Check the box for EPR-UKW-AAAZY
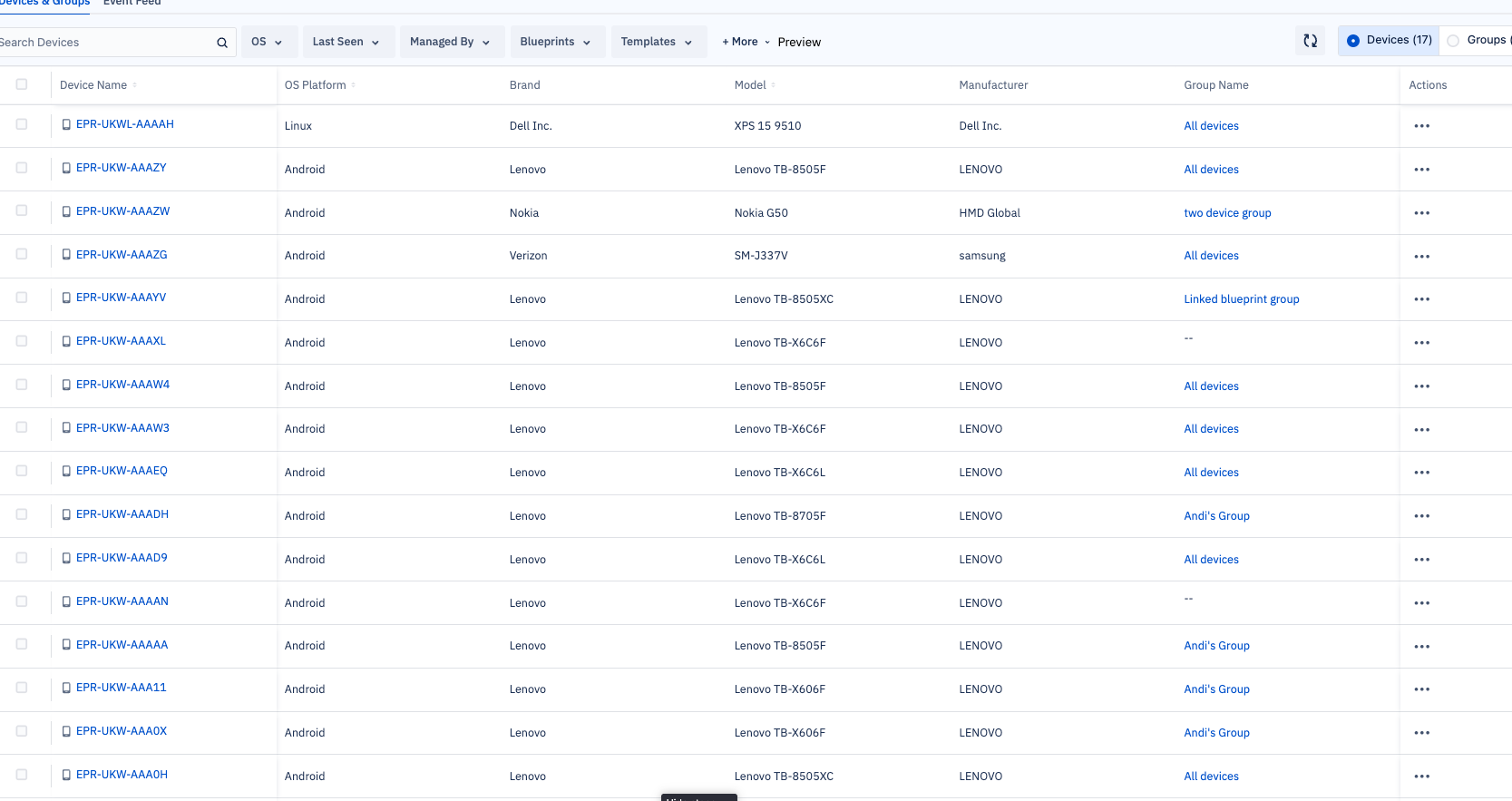Screen dimensions: 1512x801 [22, 168]
